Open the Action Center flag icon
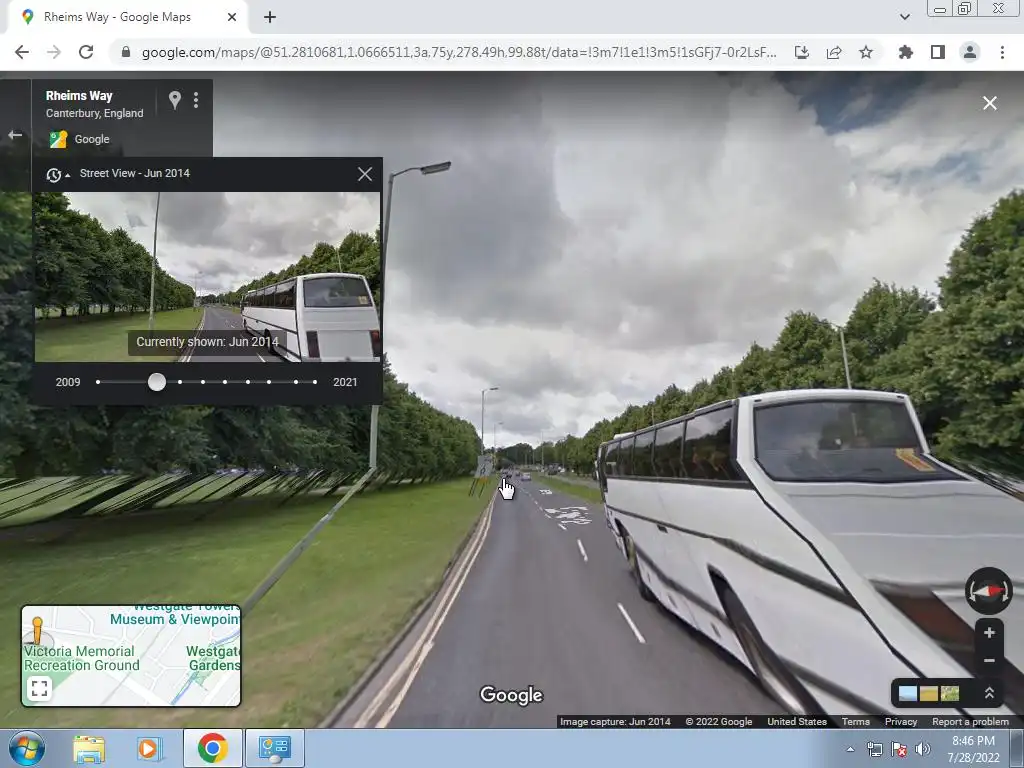Viewport: 1024px width, 768px height. point(899,749)
